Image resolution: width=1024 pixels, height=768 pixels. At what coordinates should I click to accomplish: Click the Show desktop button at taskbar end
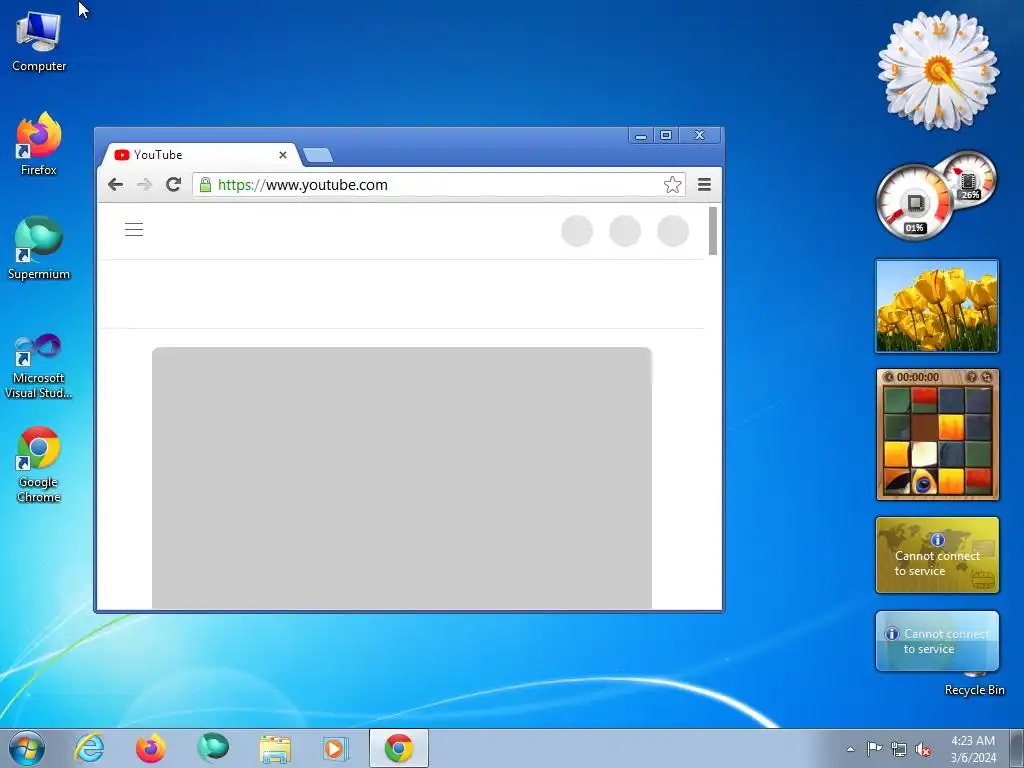(1017, 748)
